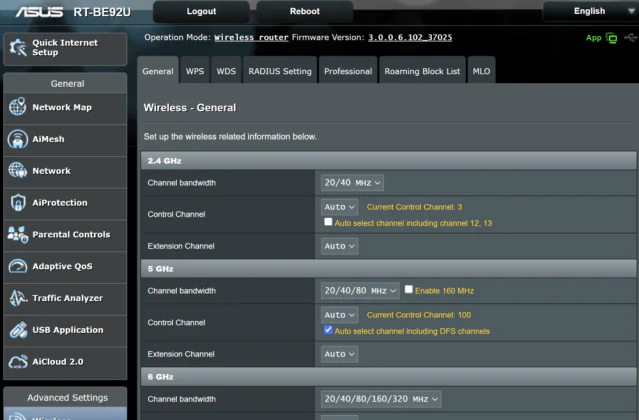Open the Adaptive QoS menu label
The width and height of the screenshot is (639, 420).
pyautogui.click(x=62, y=266)
